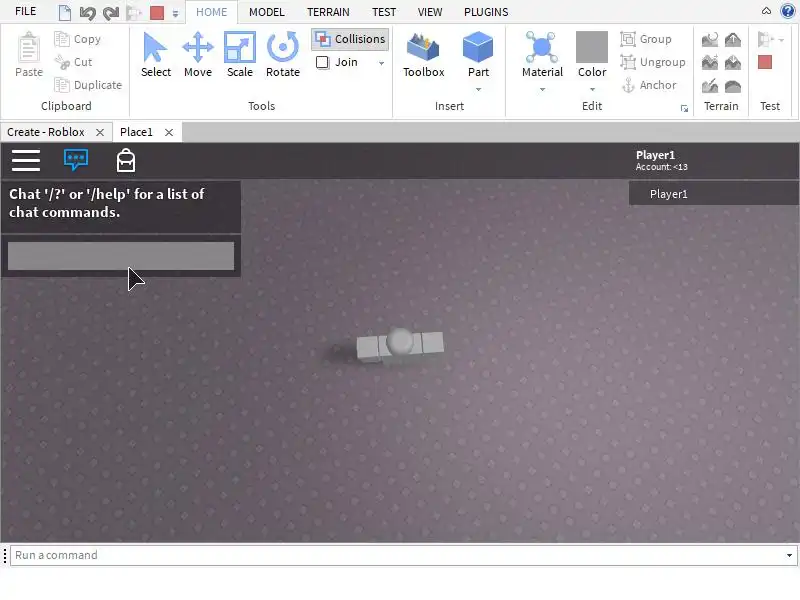Click Group in Edit section
Screen dimensions: 800x600
point(646,39)
